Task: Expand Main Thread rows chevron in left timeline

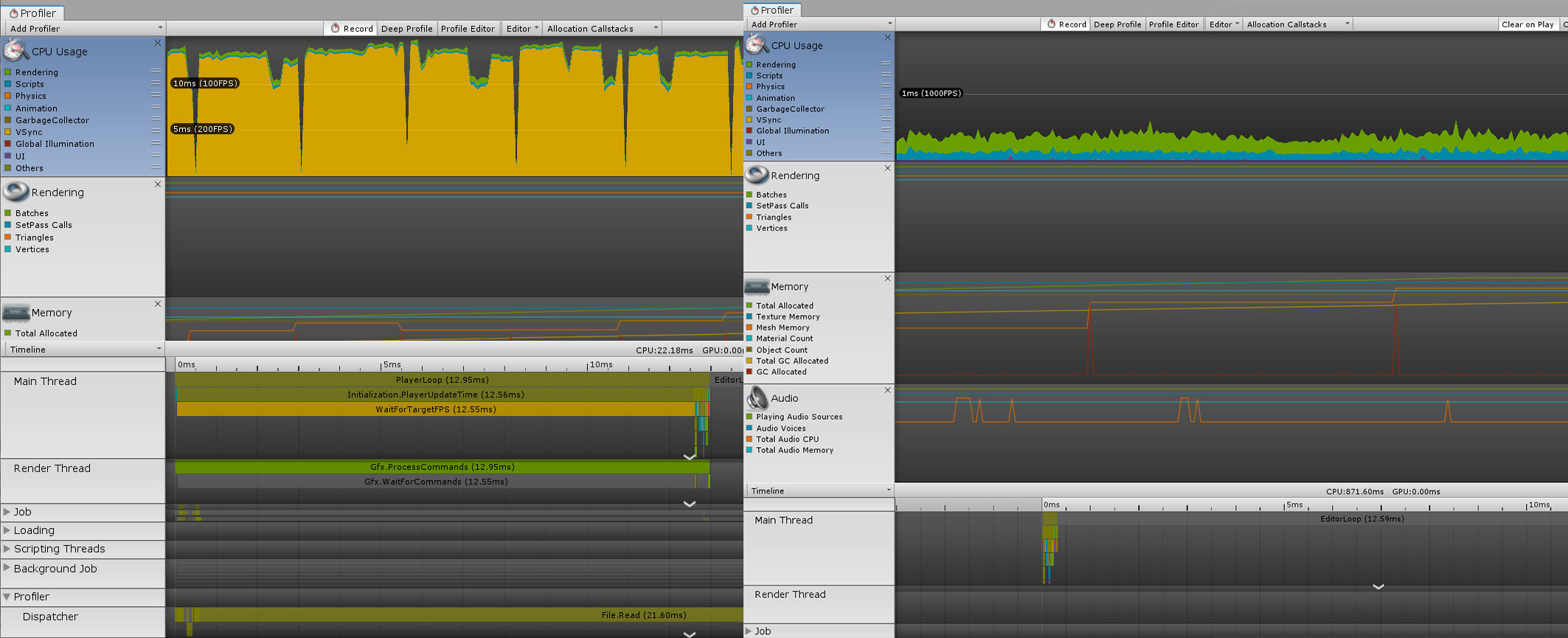Action: coord(690,457)
